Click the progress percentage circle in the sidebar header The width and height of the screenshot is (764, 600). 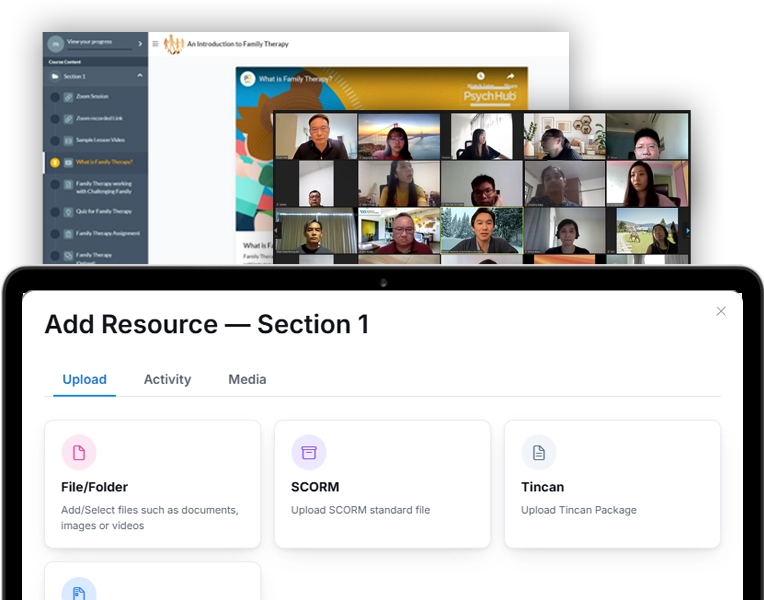[56, 44]
